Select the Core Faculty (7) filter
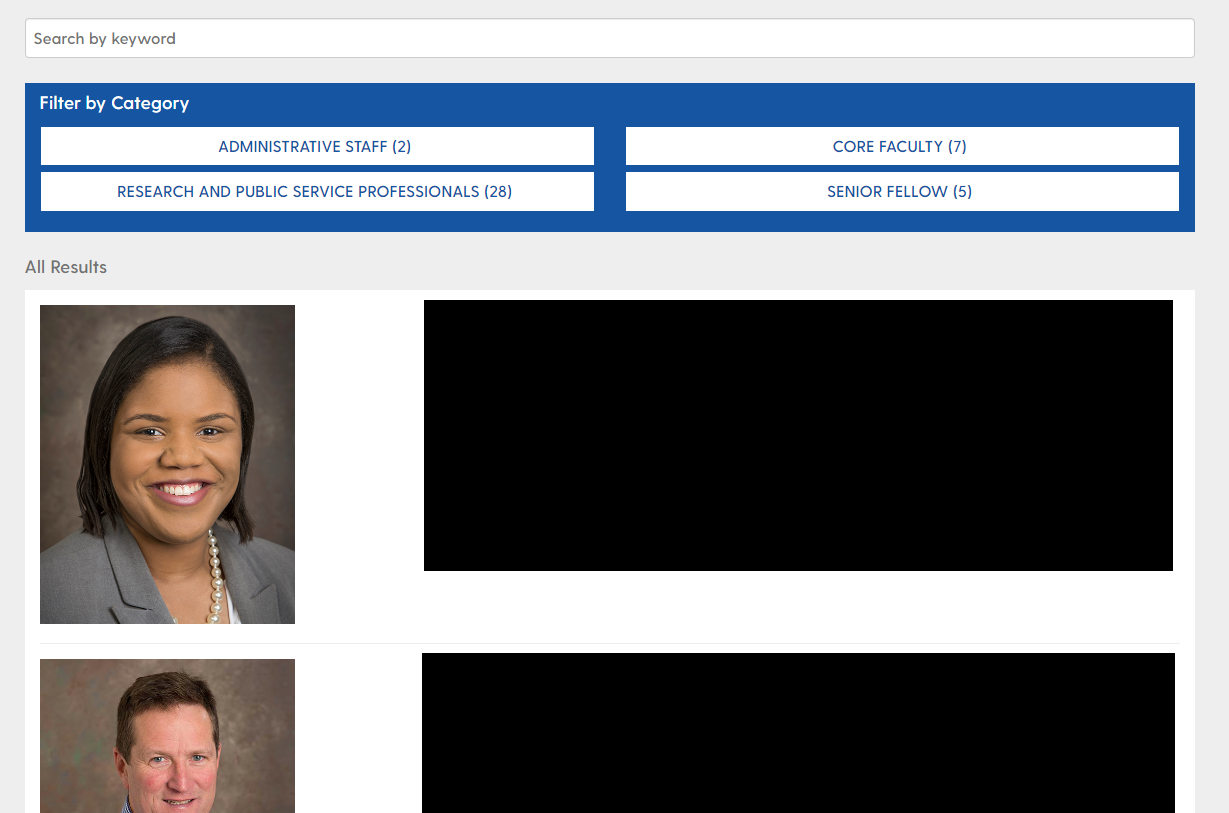 [x=901, y=146]
